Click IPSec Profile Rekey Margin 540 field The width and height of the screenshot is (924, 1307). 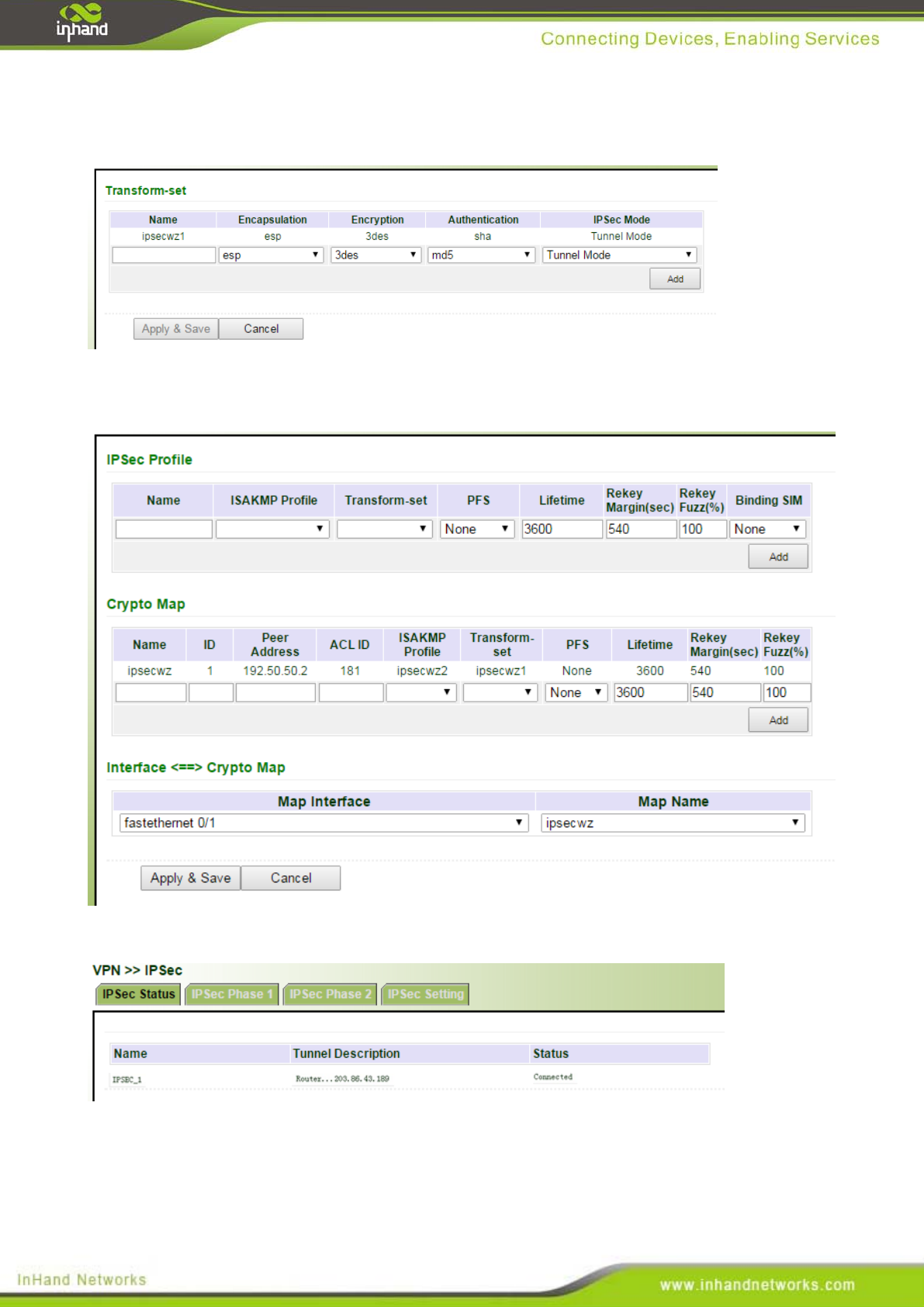click(641, 529)
